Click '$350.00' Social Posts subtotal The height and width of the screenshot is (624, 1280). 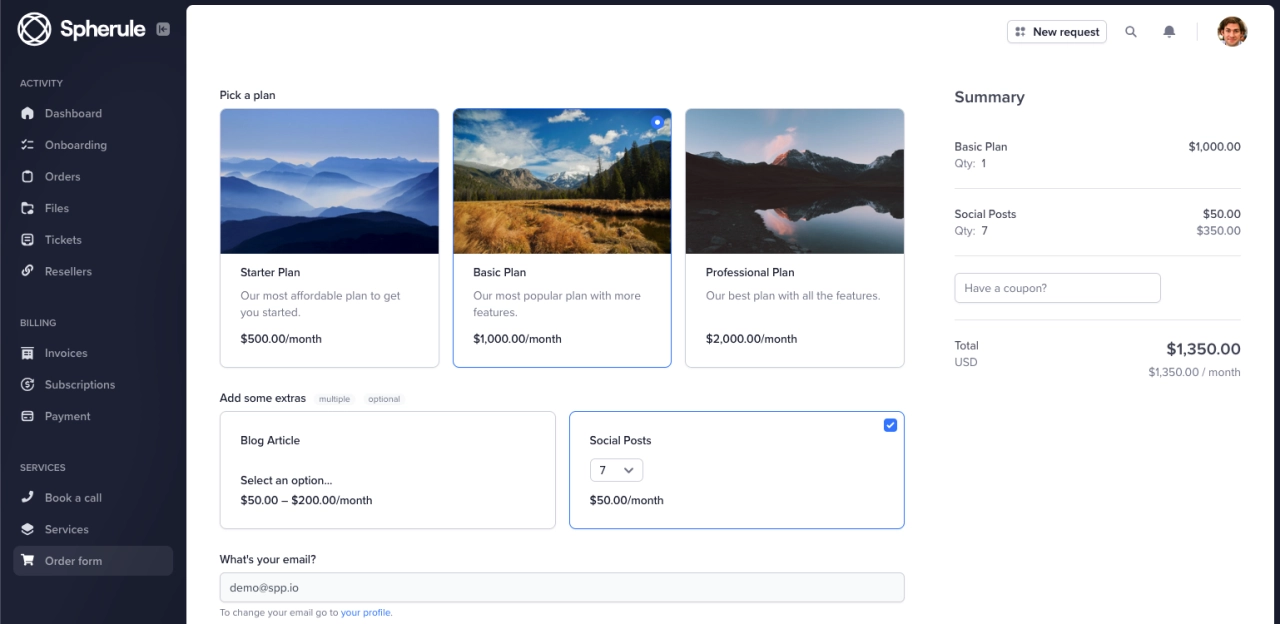[1218, 231]
